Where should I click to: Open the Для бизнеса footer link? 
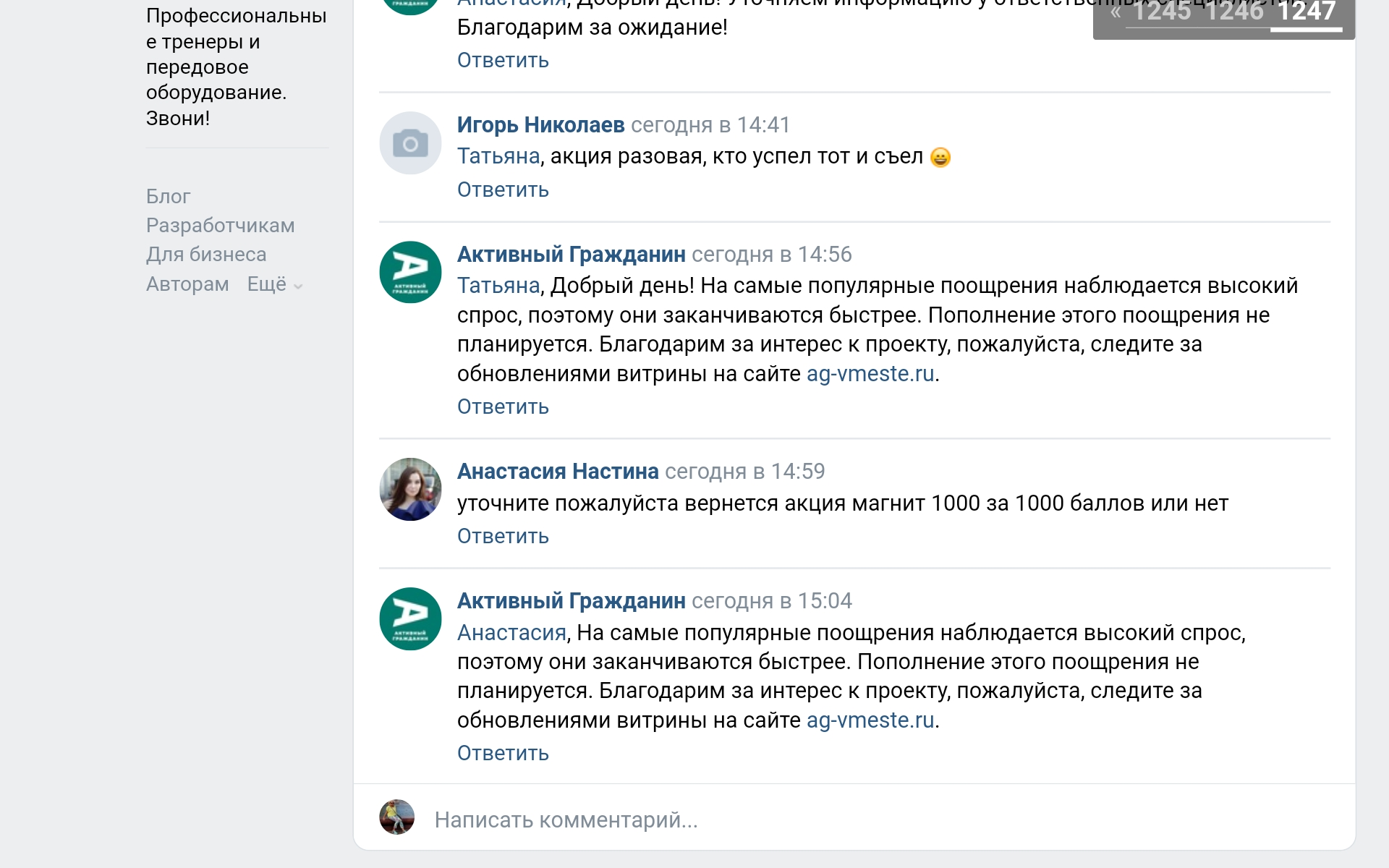pyautogui.click(x=206, y=255)
